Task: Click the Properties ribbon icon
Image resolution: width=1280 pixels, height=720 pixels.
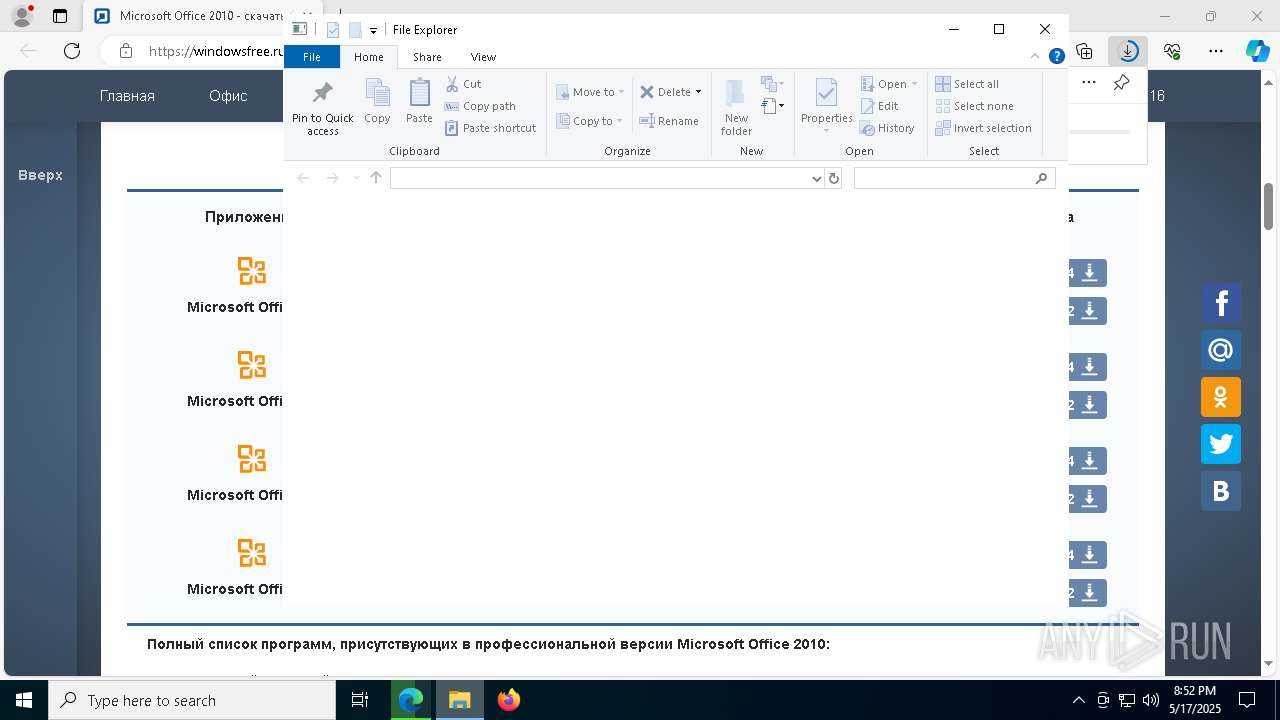Action: (x=826, y=94)
